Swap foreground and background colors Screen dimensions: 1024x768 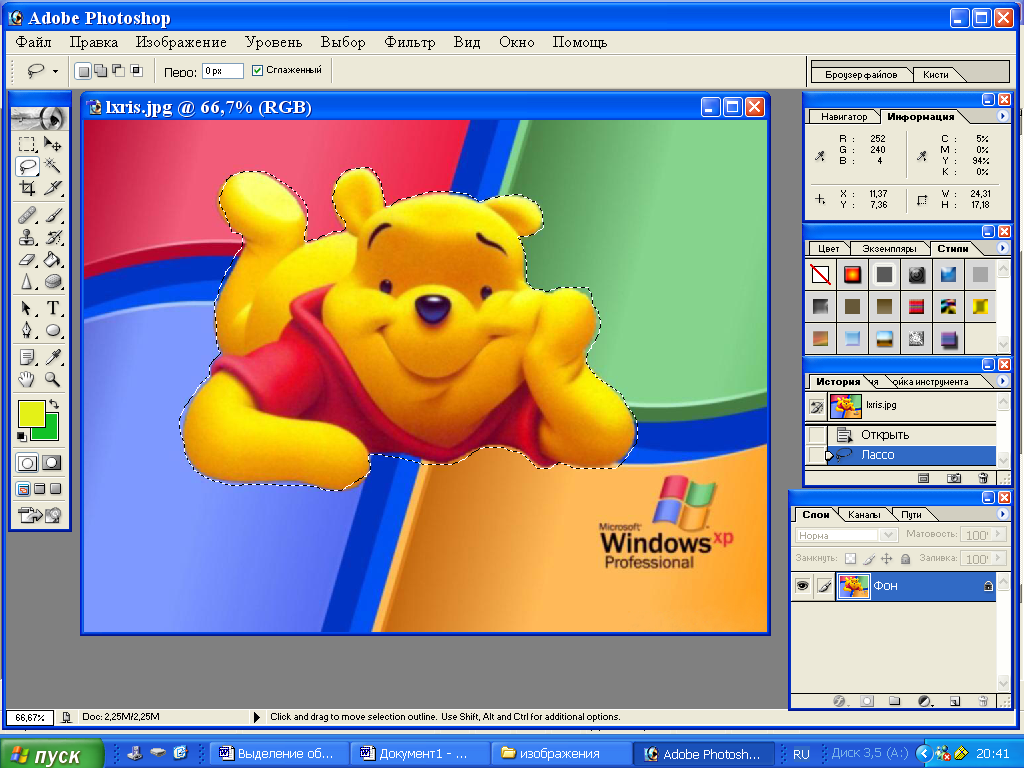[54, 404]
